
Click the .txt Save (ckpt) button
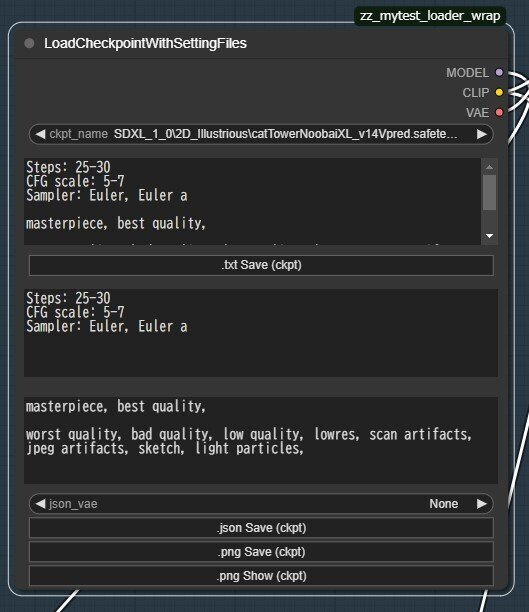click(x=261, y=265)
